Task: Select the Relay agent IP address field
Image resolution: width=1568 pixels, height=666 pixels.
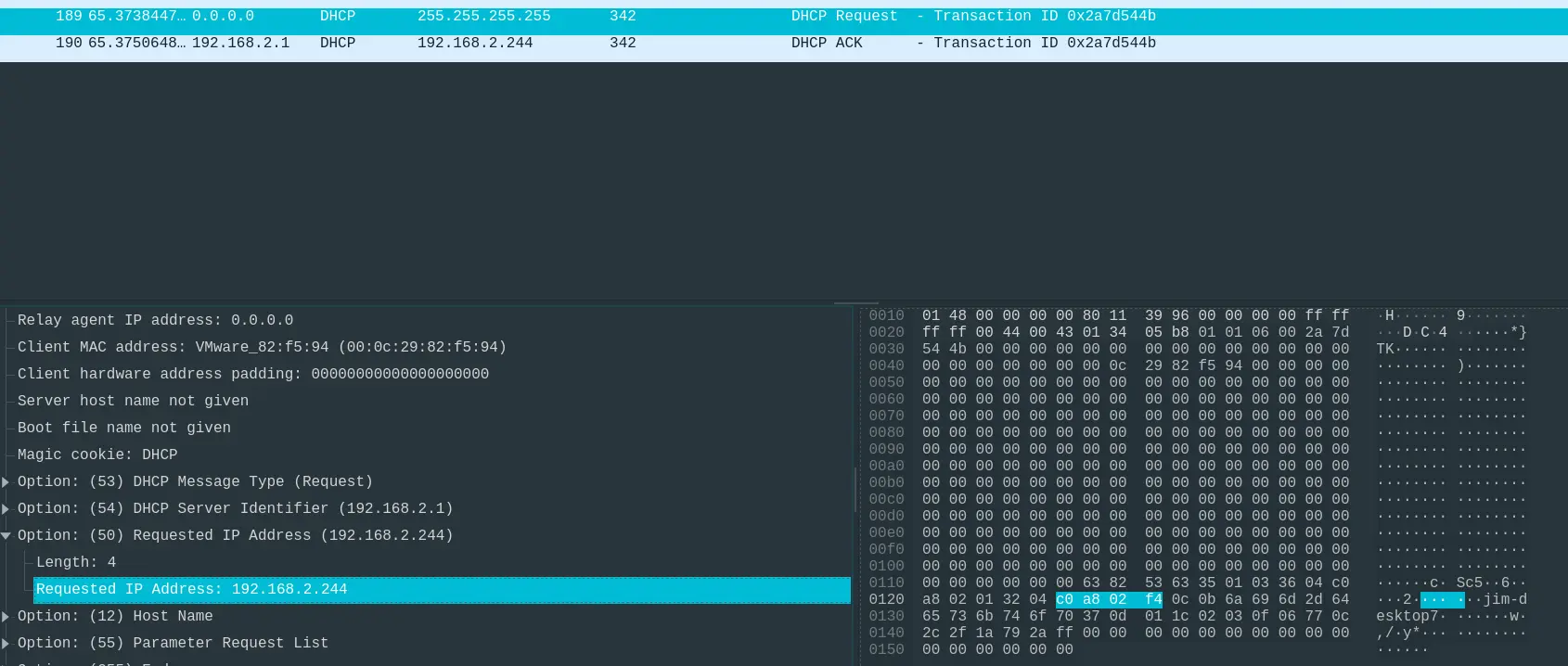Action: click(155, 320)
